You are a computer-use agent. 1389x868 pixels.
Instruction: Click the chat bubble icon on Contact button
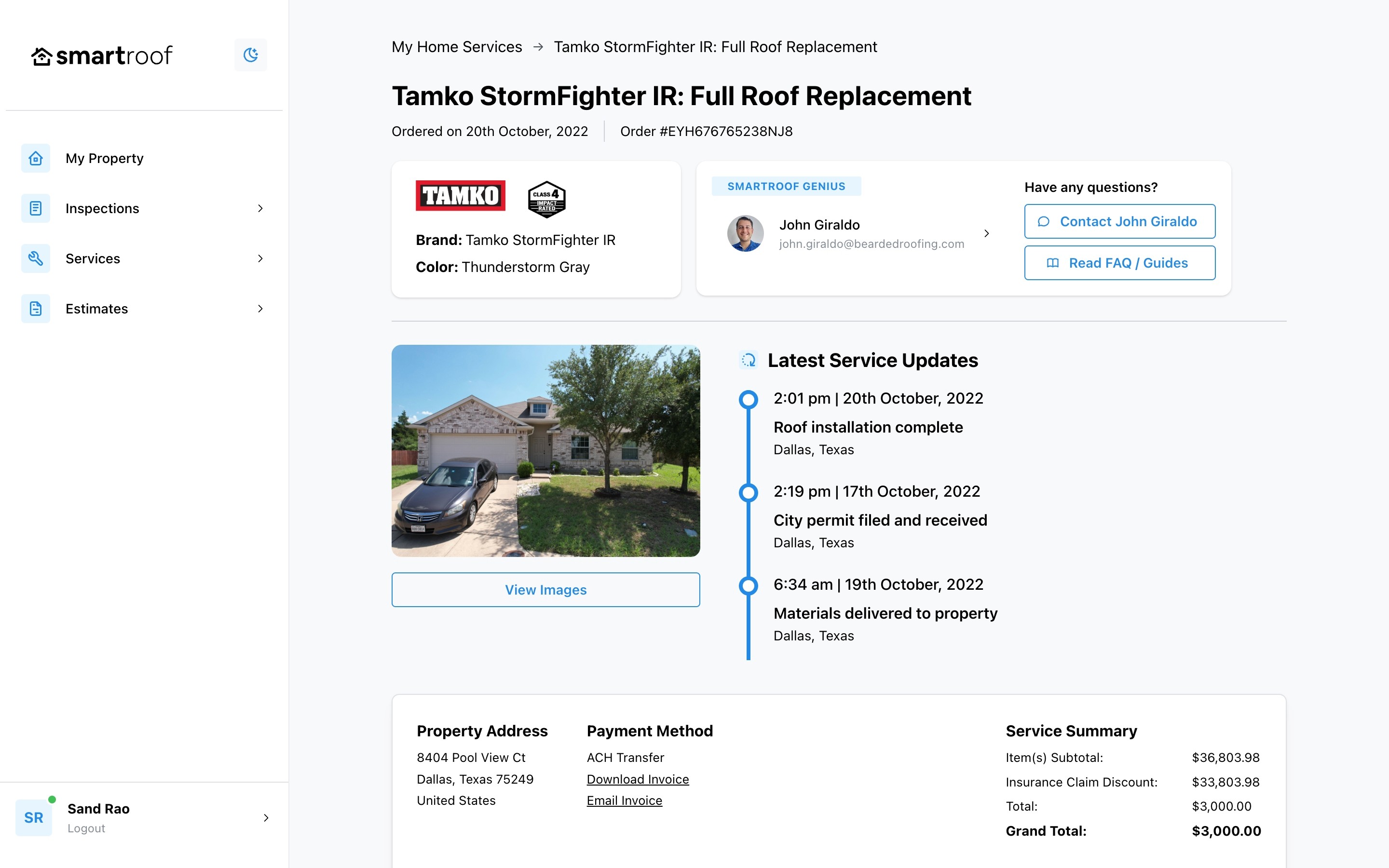[x=1044, y=222]
